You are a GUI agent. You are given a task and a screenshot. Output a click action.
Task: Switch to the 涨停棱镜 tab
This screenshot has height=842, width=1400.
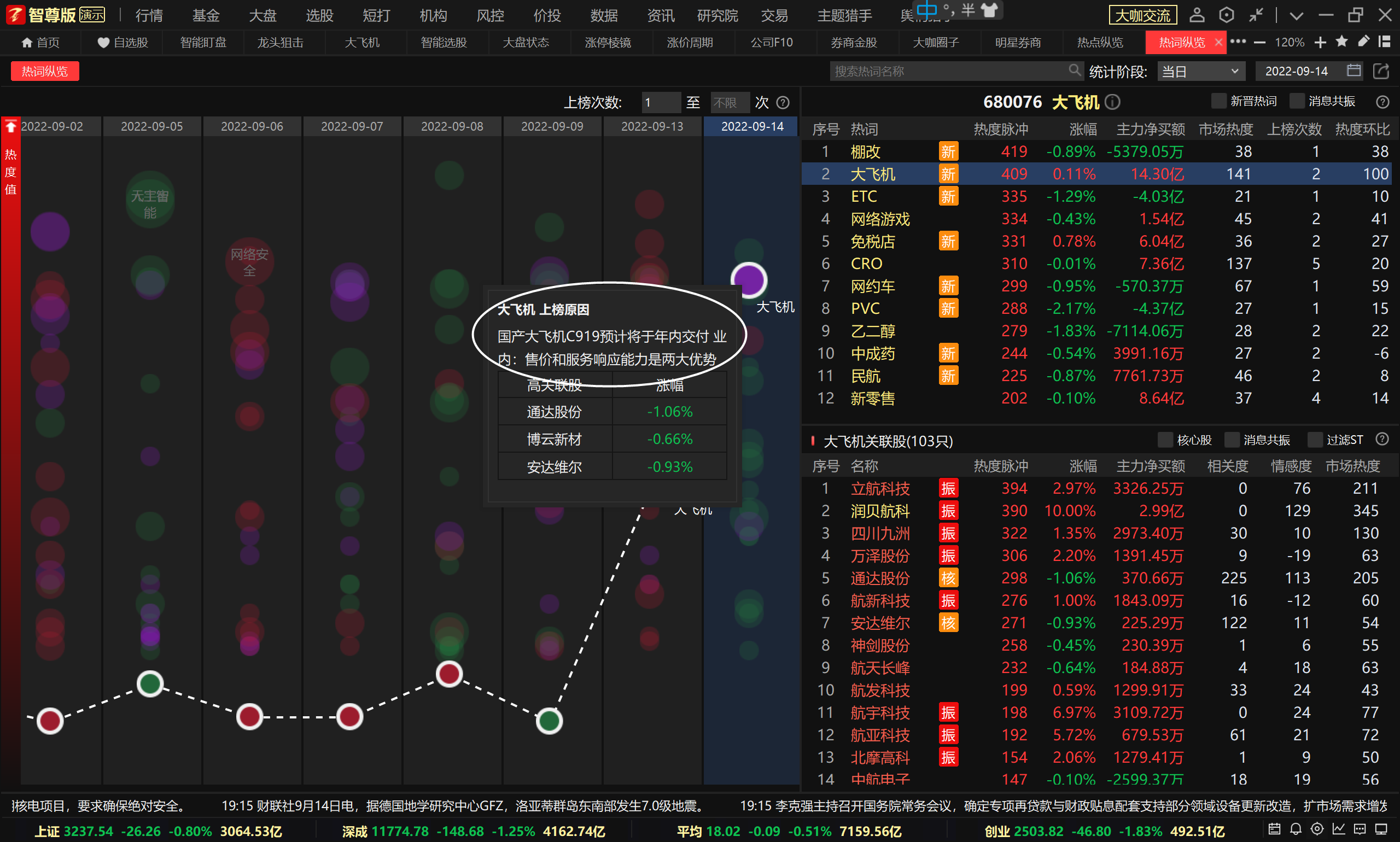[608, 43]
